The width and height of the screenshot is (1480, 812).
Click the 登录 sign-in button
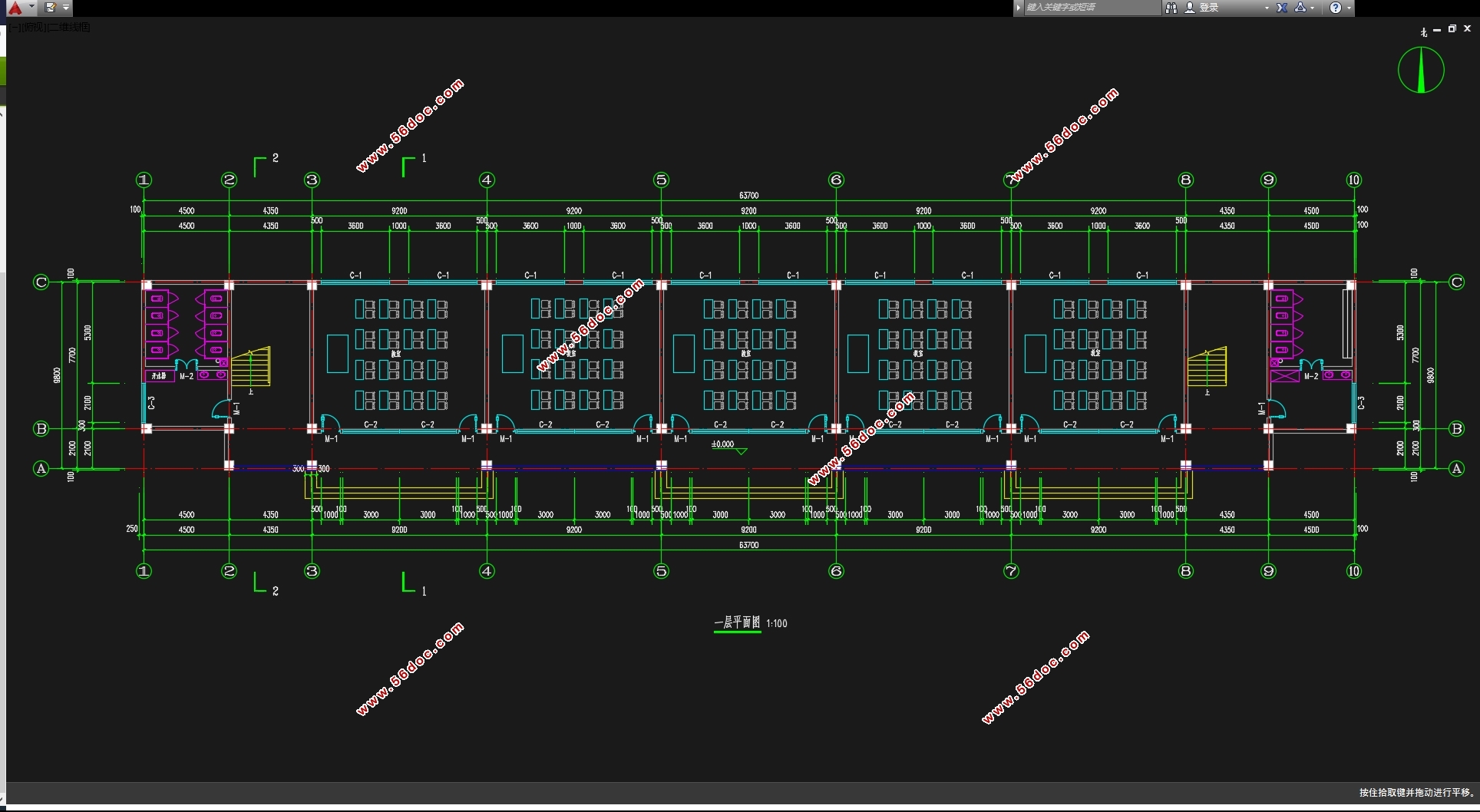(x=1209, y=8)
